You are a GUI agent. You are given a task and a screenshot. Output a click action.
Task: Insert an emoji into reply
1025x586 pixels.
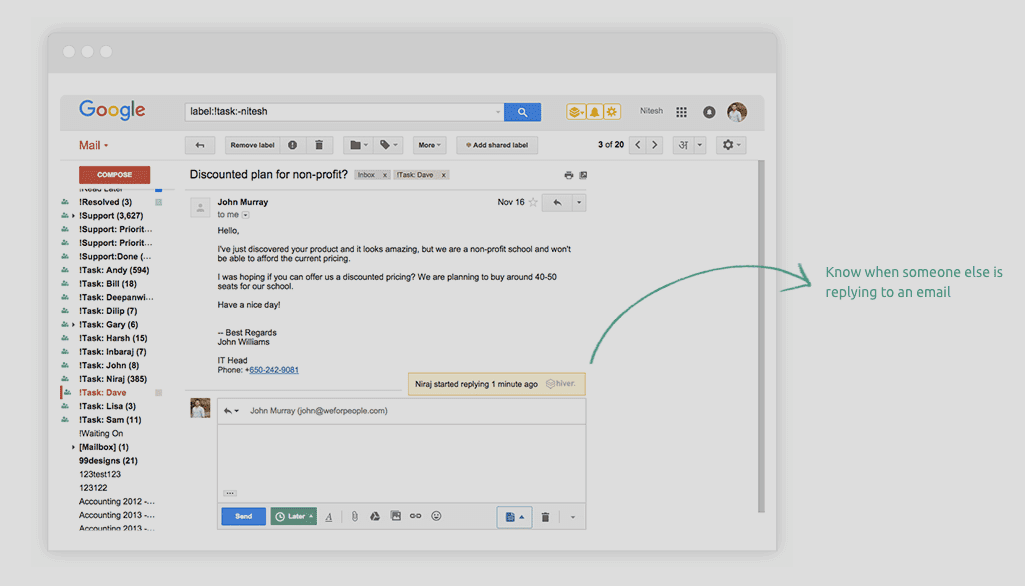tap(436, 516)
